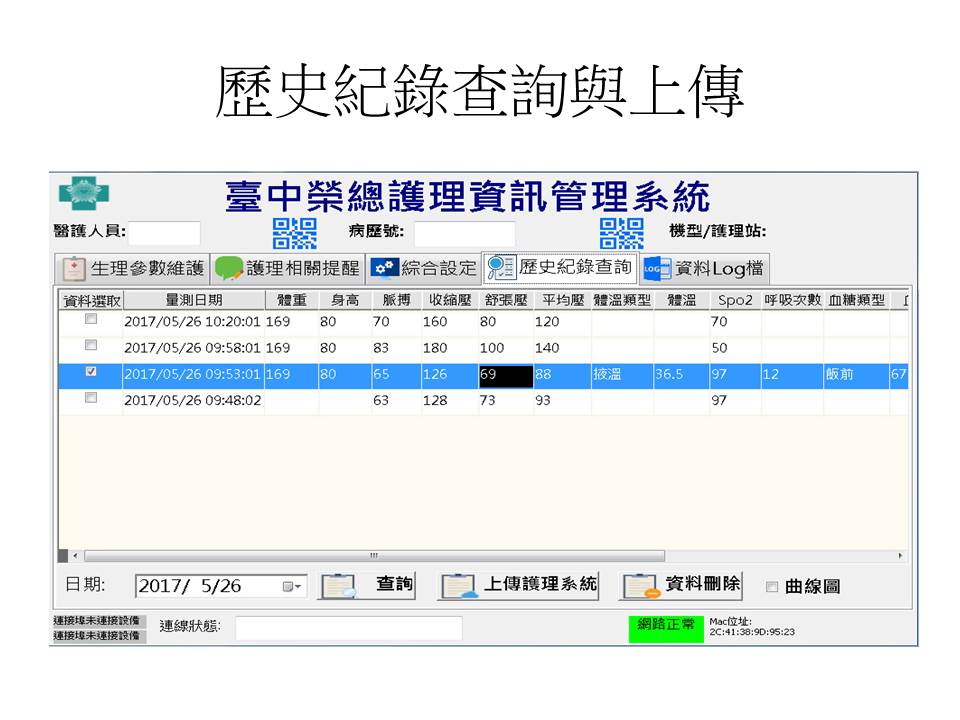
Task: Click the 體溫 column header
Action: pyautogui.click(x=681, y=300)
